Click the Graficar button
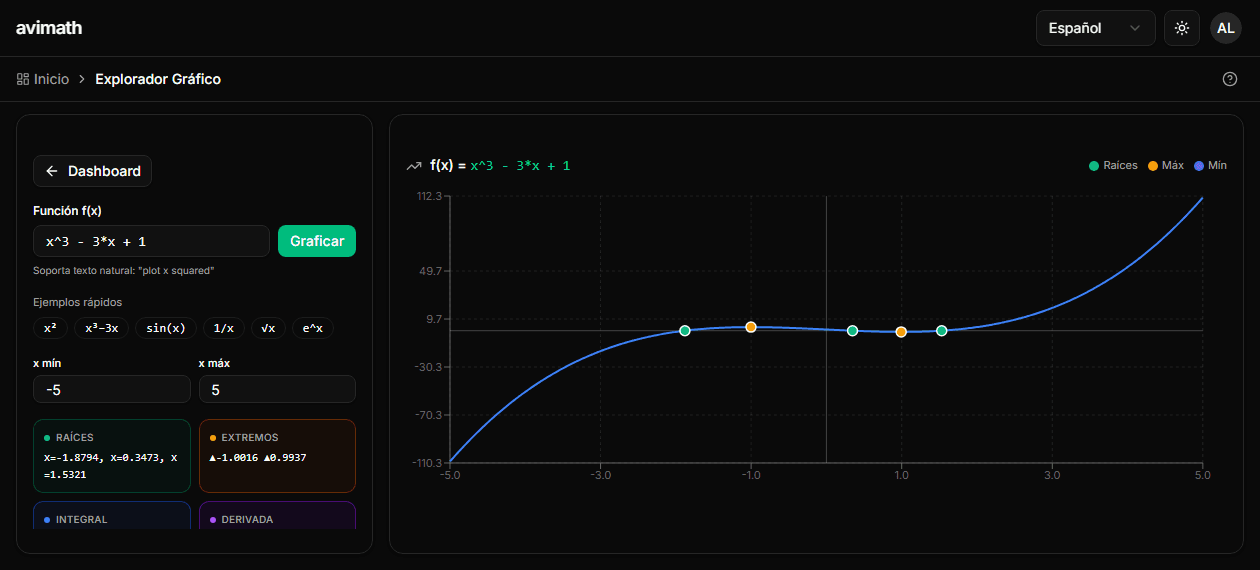This screenshot has height=570, width=1260. coord(317,241)
